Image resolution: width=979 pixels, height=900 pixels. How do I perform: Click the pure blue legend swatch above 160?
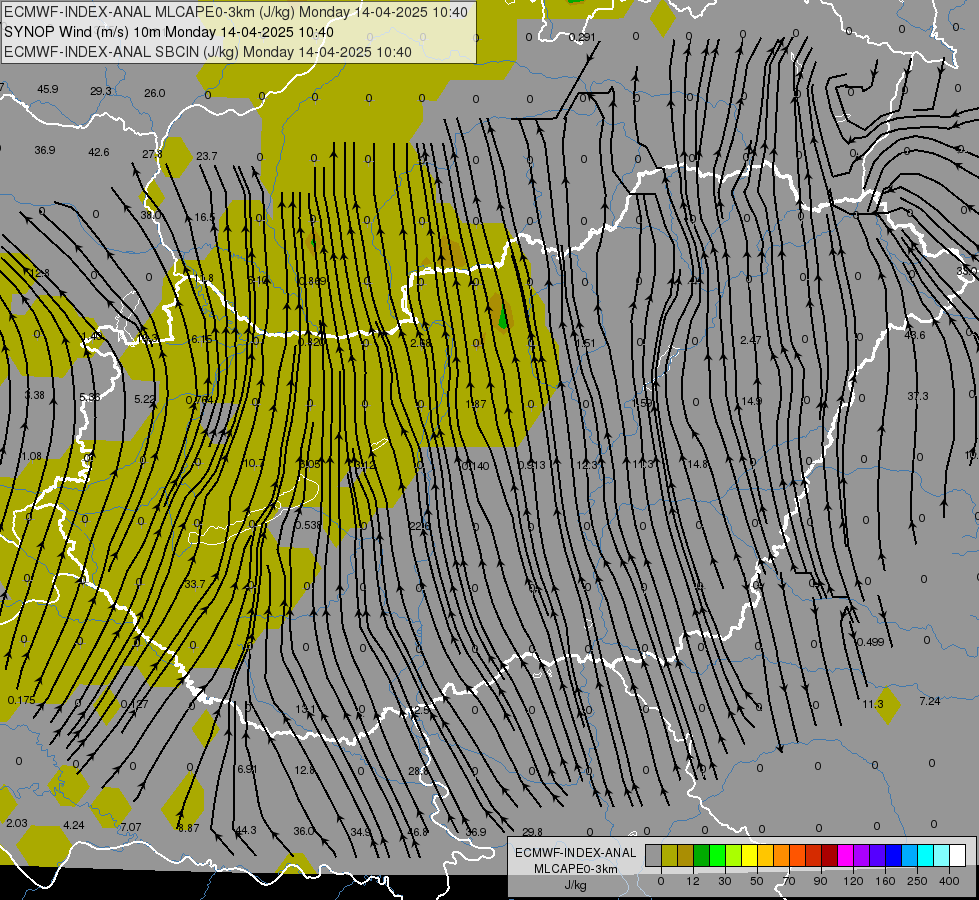point(893,856)
